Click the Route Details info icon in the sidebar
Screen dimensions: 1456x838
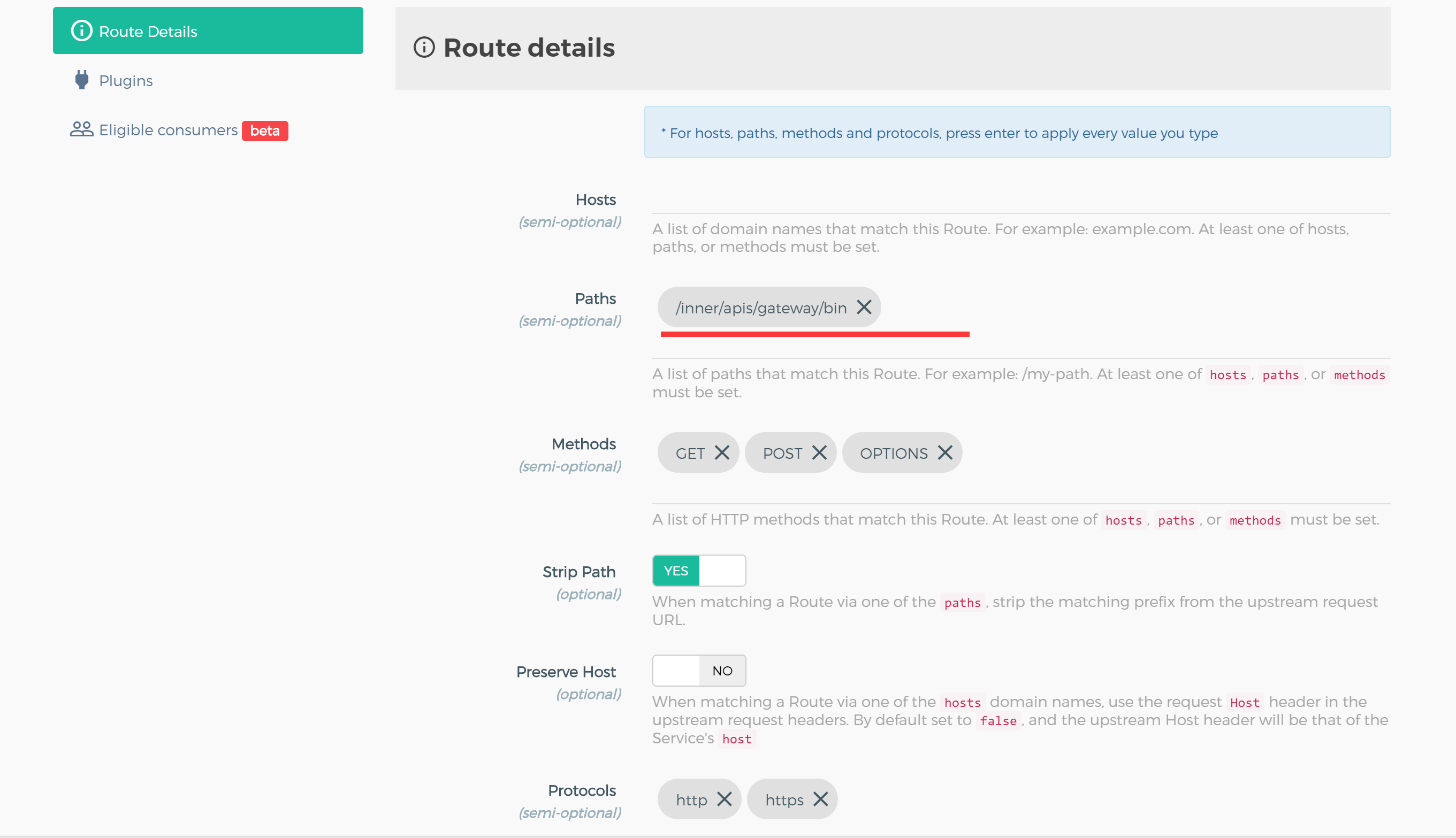point(81,30)
